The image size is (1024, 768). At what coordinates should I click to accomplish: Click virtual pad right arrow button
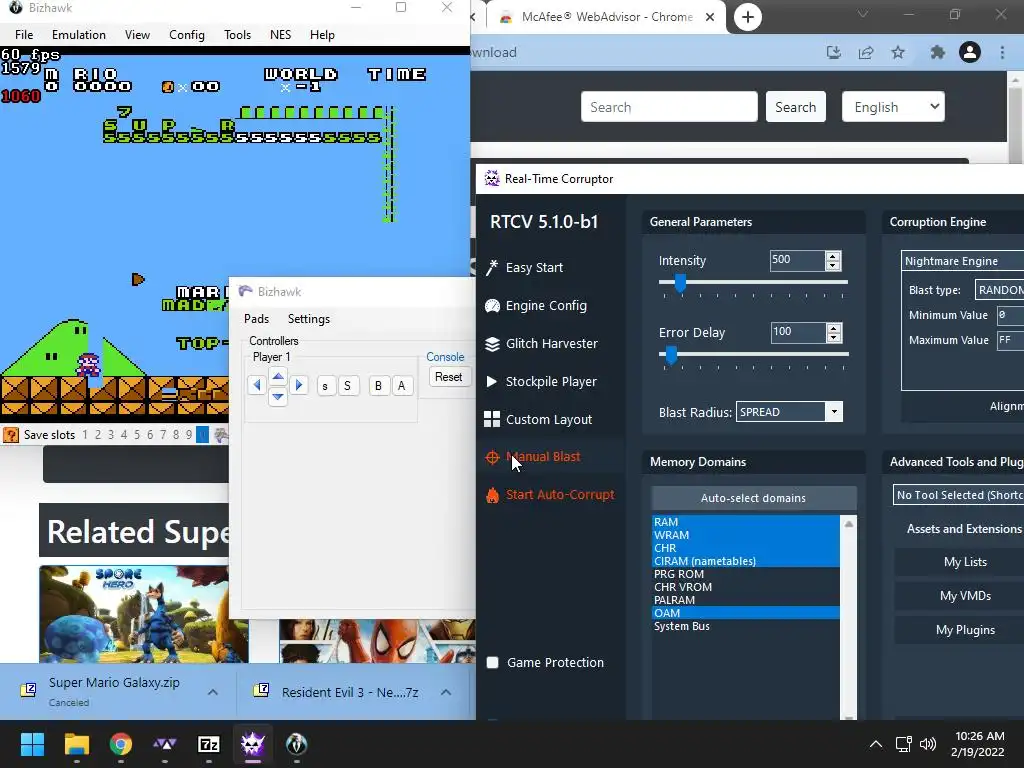(298, 385)
